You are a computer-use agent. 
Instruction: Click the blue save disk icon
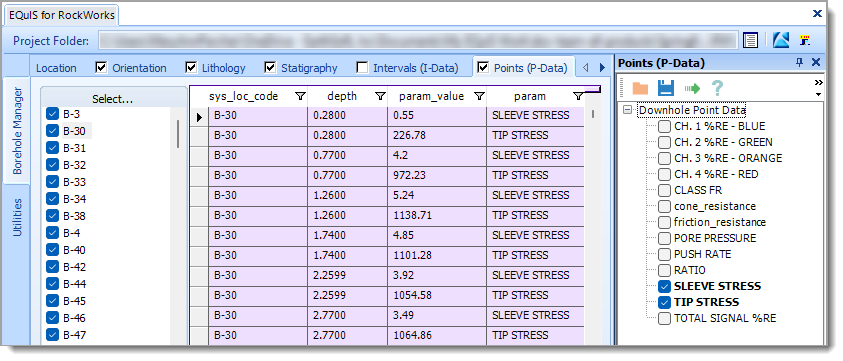pos(666,88)
